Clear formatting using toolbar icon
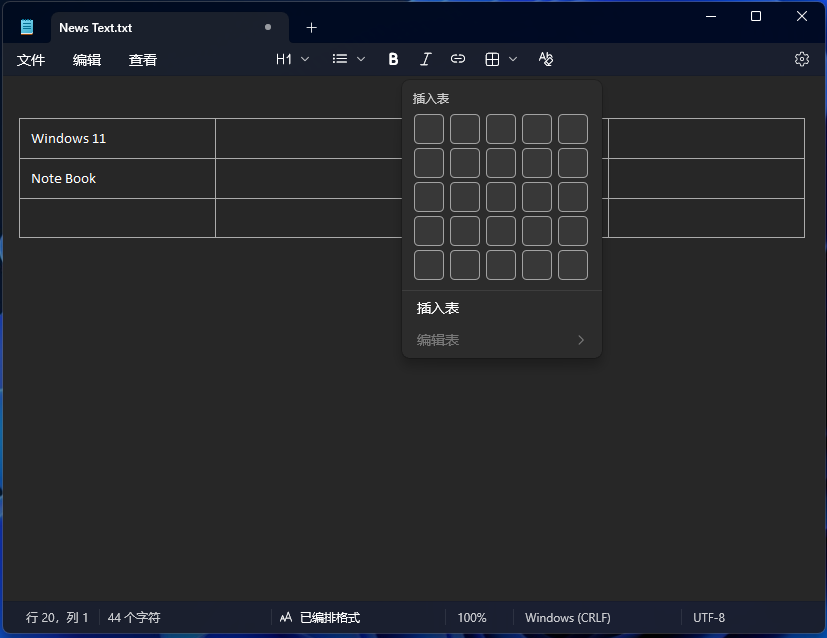 tap(545, 59)
